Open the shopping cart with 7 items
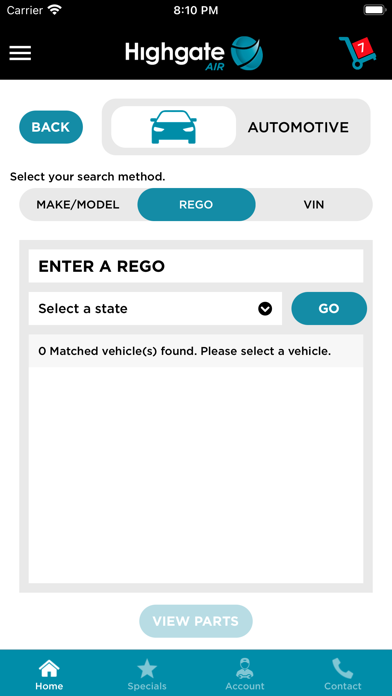Viewport: 392px width, 696px height. point(358,52)
